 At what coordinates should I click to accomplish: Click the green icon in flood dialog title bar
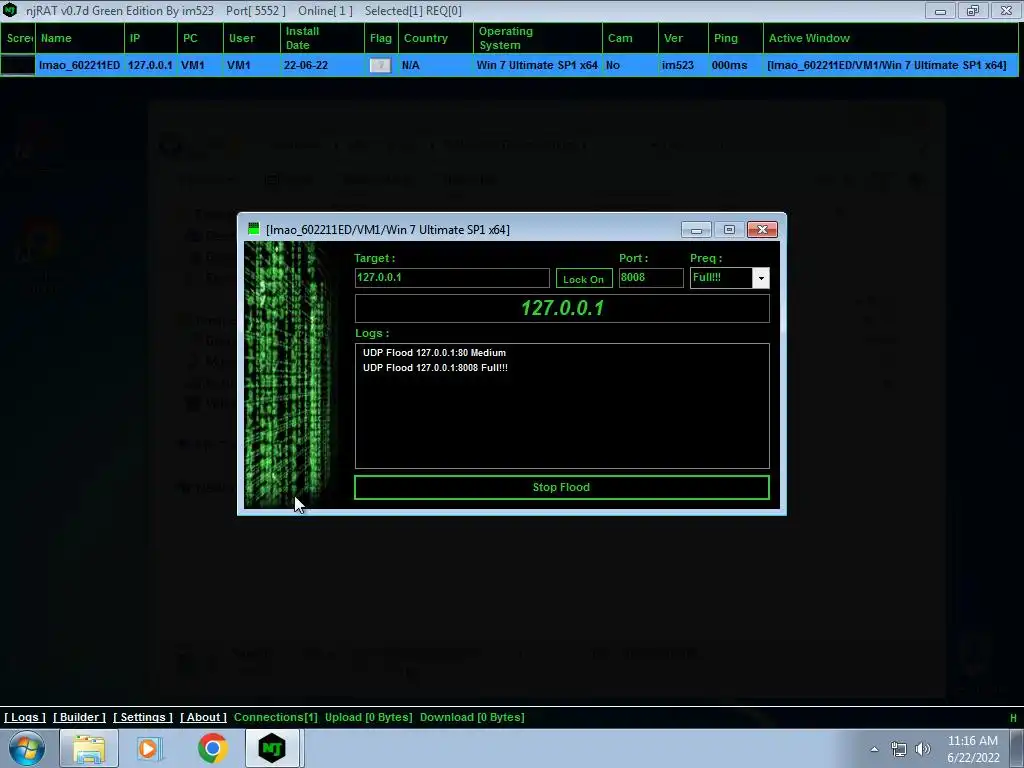253,229
